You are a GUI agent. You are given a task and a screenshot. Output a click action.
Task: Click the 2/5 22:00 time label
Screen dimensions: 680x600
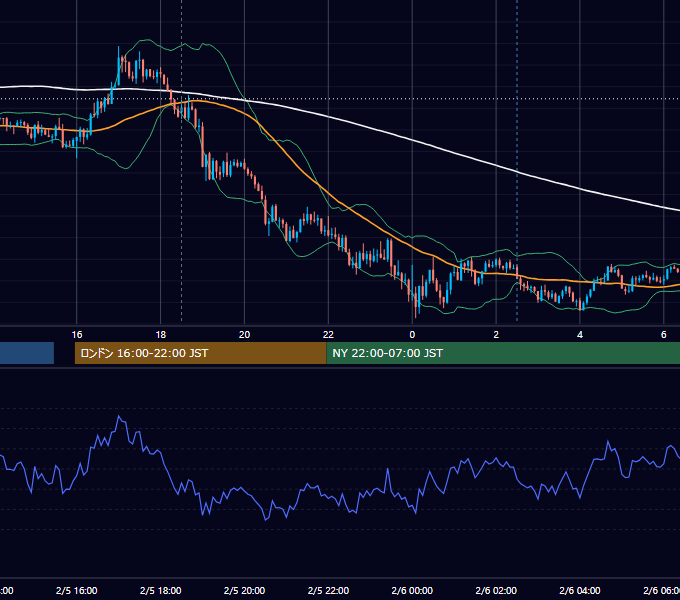pyautogui.click(x=328, y=590)
